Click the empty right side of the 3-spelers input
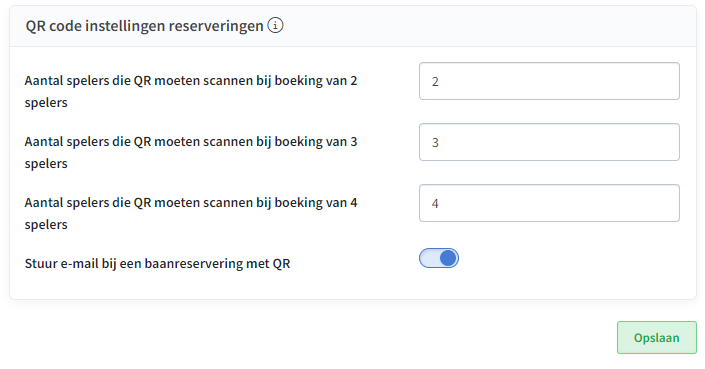The height and width of the screenshot is (369, 705). pyautogui.click(x=607, y=142)
